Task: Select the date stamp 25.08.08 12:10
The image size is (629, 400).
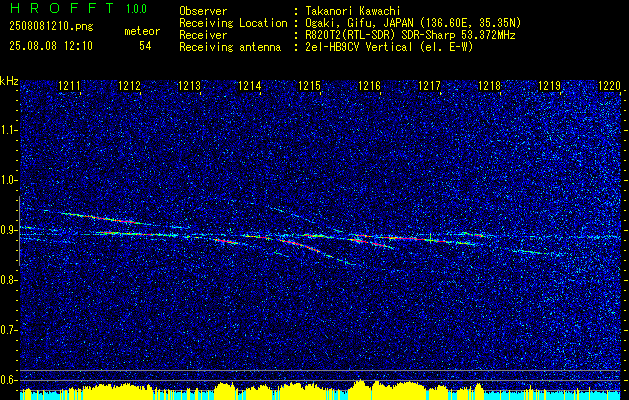Action: point(51,46)
